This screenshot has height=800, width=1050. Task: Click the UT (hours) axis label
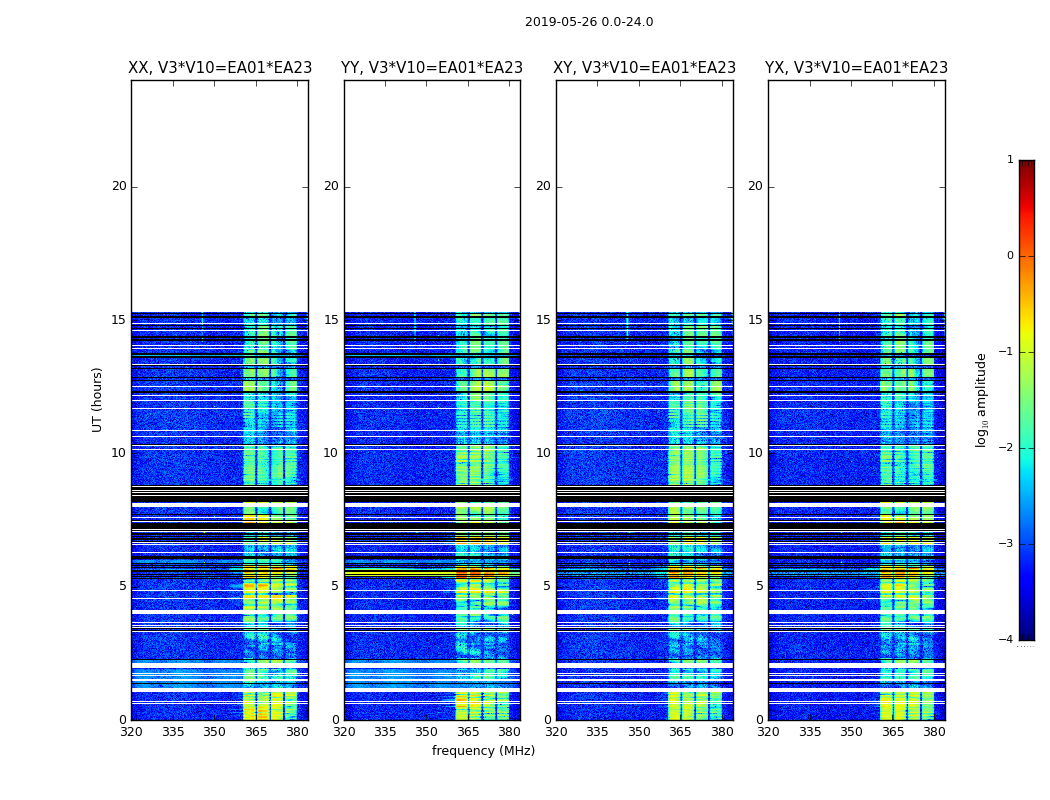click(x=97, y=400)
